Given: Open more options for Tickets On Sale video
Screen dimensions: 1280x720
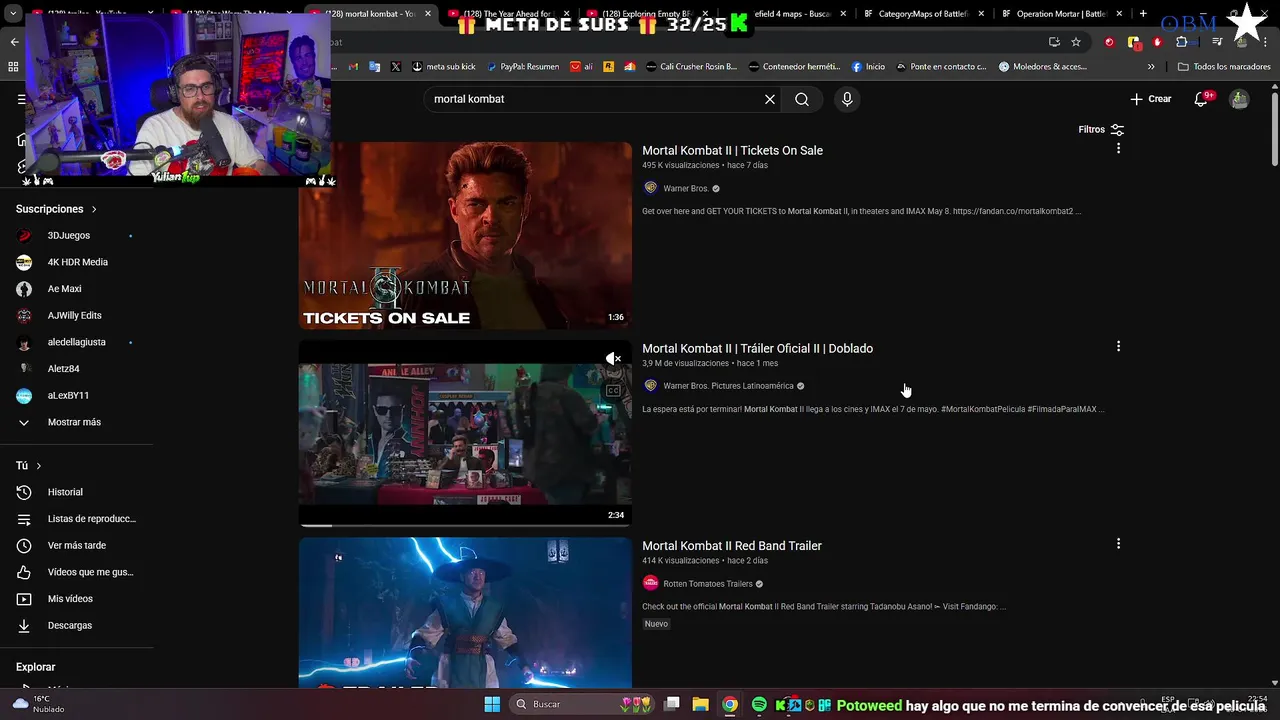Looking at the screenshot, I should [1118, 148].
